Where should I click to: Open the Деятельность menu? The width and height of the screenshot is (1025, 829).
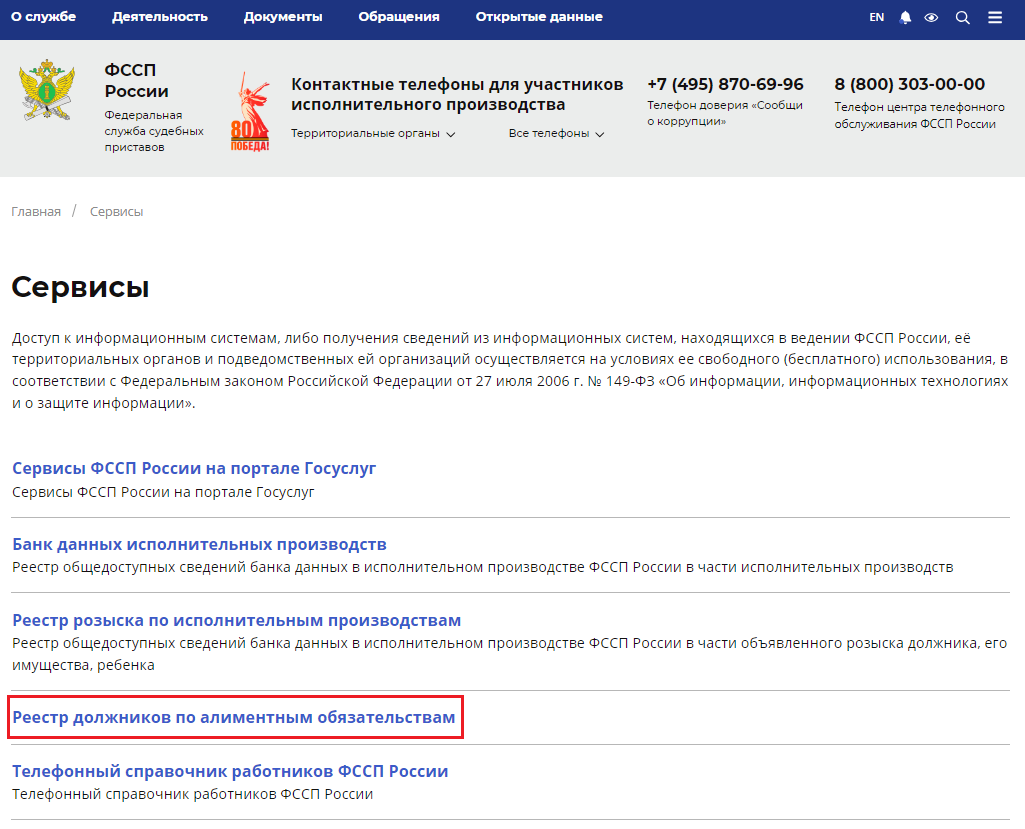pyautogui.click(x=160, y=17)
